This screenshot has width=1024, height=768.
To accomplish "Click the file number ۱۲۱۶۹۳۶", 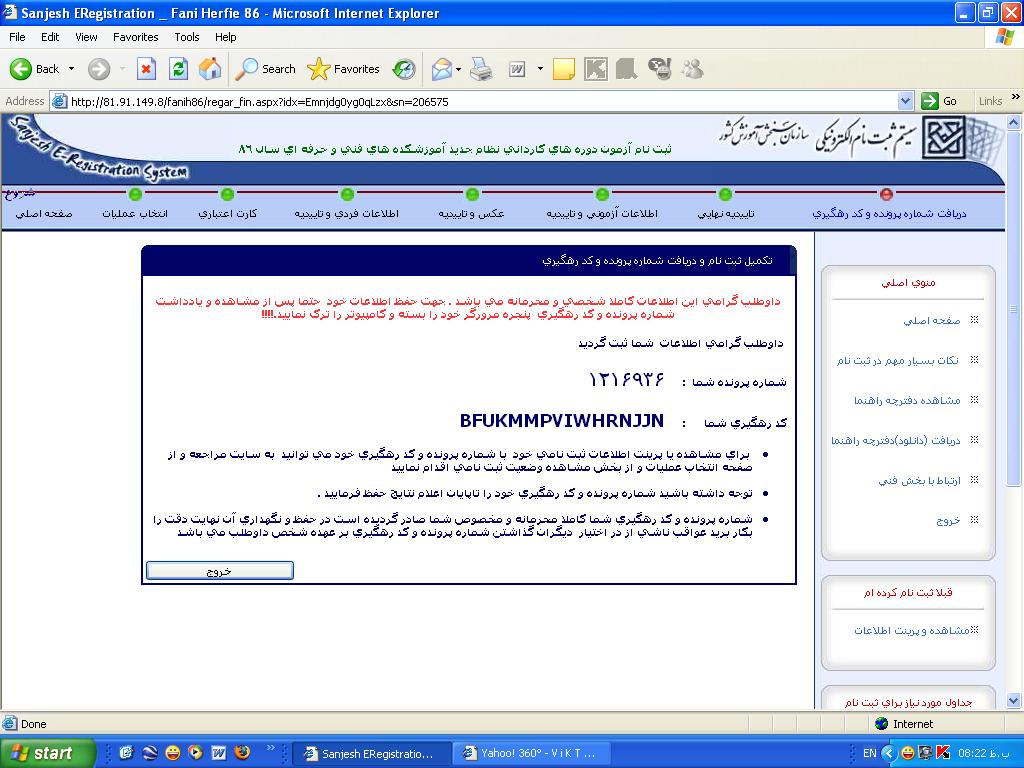I will (626, 379).
